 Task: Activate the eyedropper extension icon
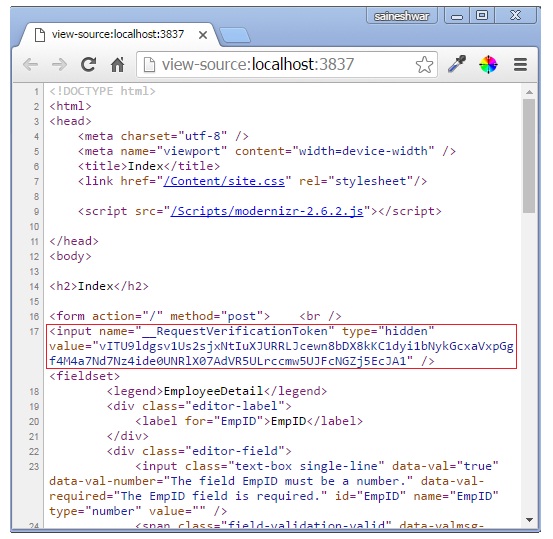tap(457, 64)
